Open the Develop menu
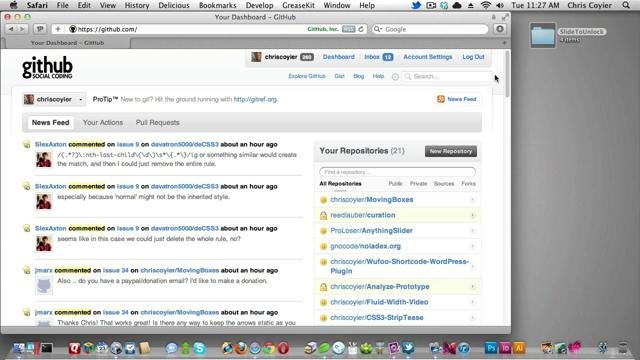Screen dimensions: 640x360 coord(259,5)
